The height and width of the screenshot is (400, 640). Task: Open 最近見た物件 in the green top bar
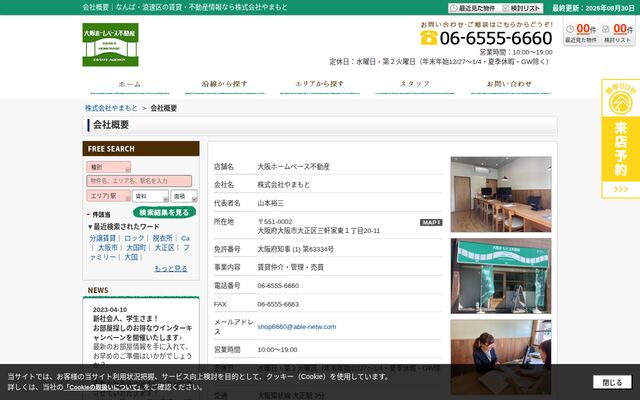point(472,8)
